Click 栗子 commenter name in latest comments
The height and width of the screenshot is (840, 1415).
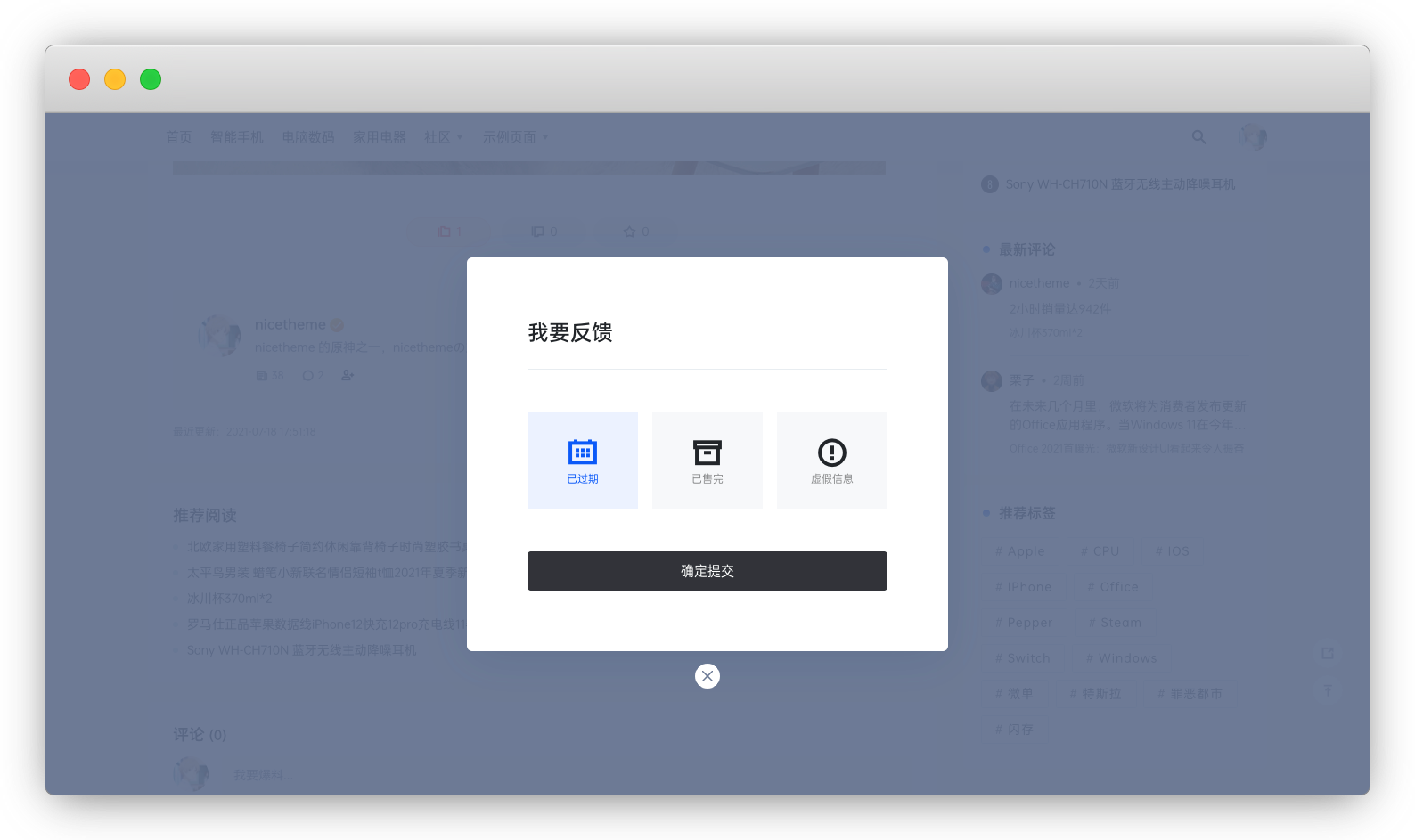1021,380
